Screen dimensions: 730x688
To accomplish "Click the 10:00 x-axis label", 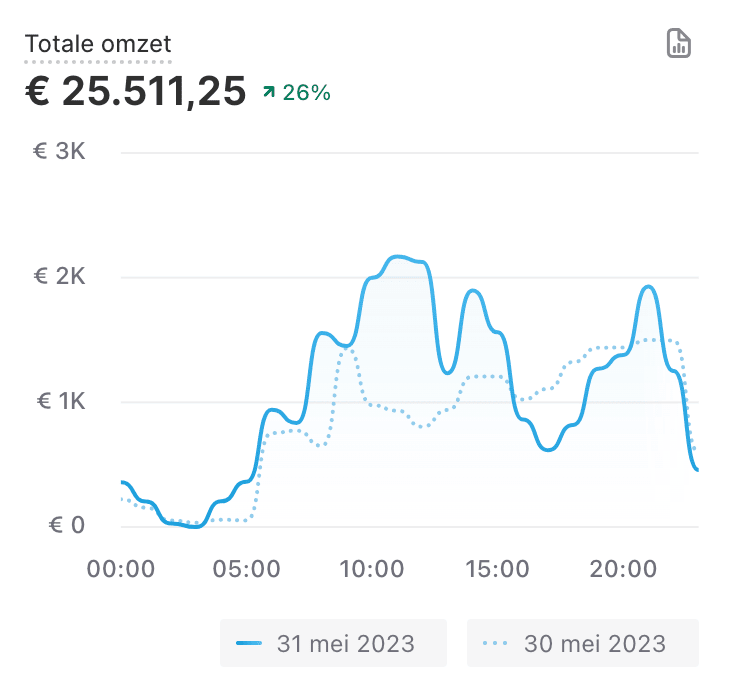I will pyautogui.click(x=371, y=570).
